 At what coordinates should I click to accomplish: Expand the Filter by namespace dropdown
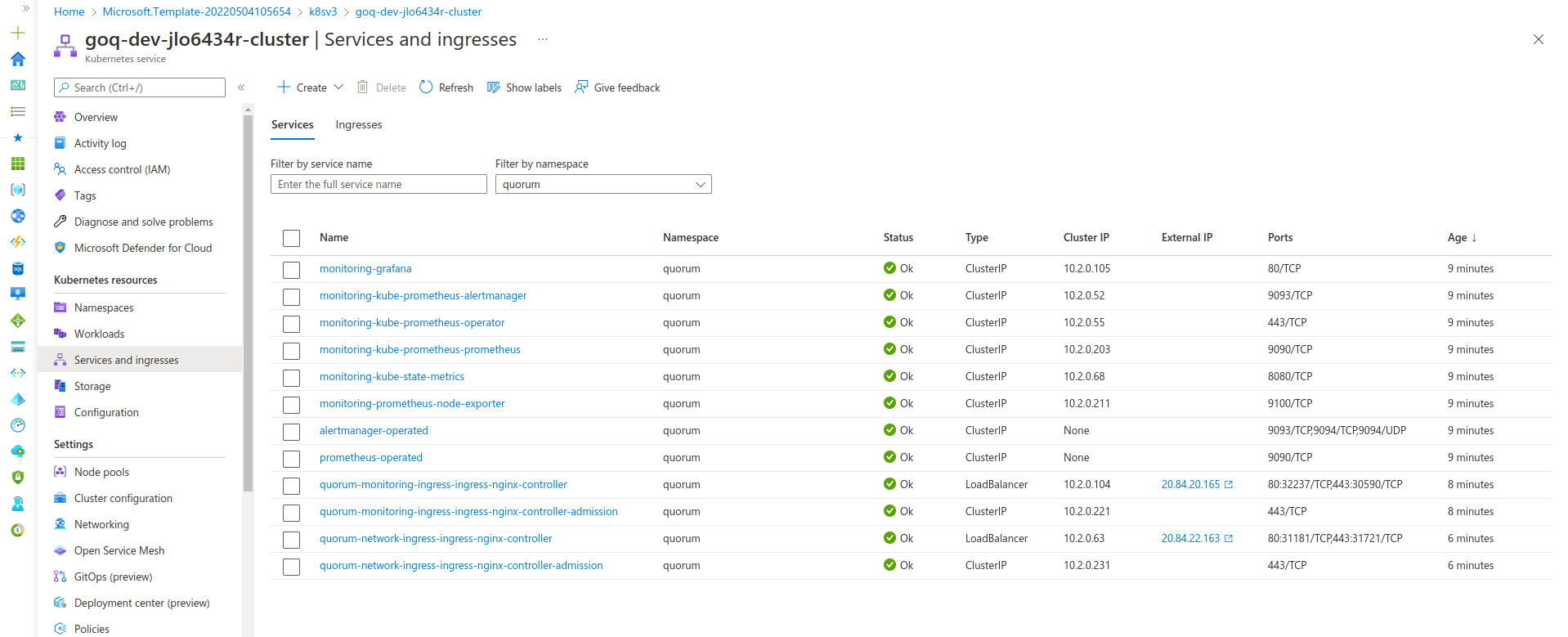pos(603,184)
